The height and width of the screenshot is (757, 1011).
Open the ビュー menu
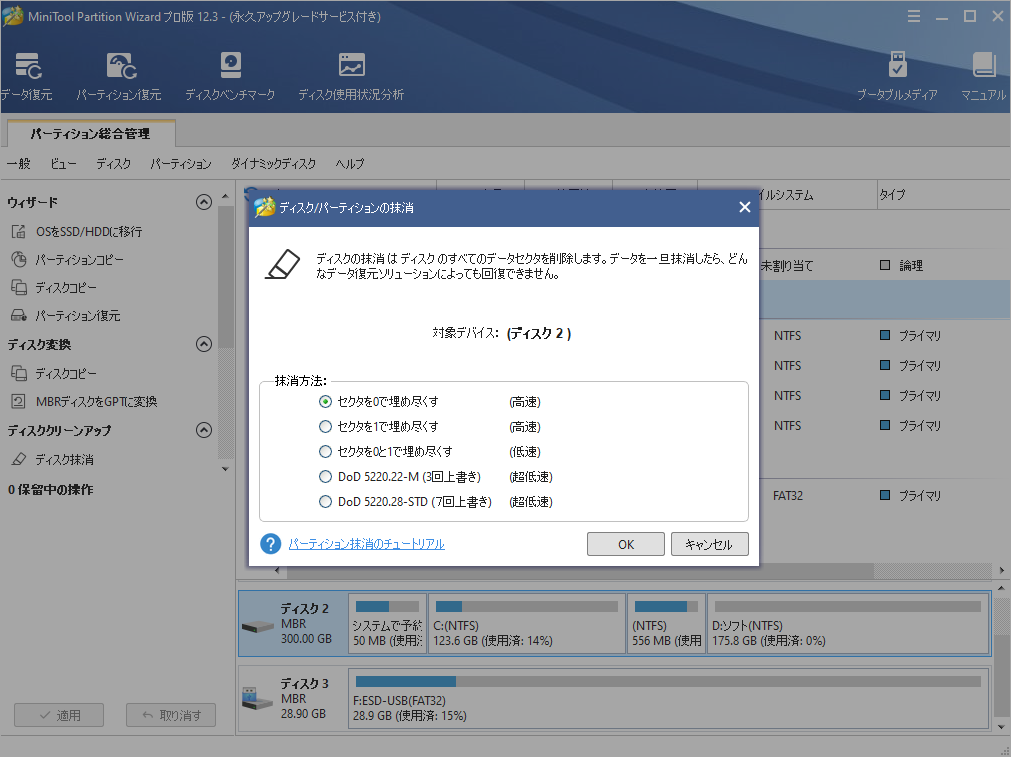click(63, 164)
